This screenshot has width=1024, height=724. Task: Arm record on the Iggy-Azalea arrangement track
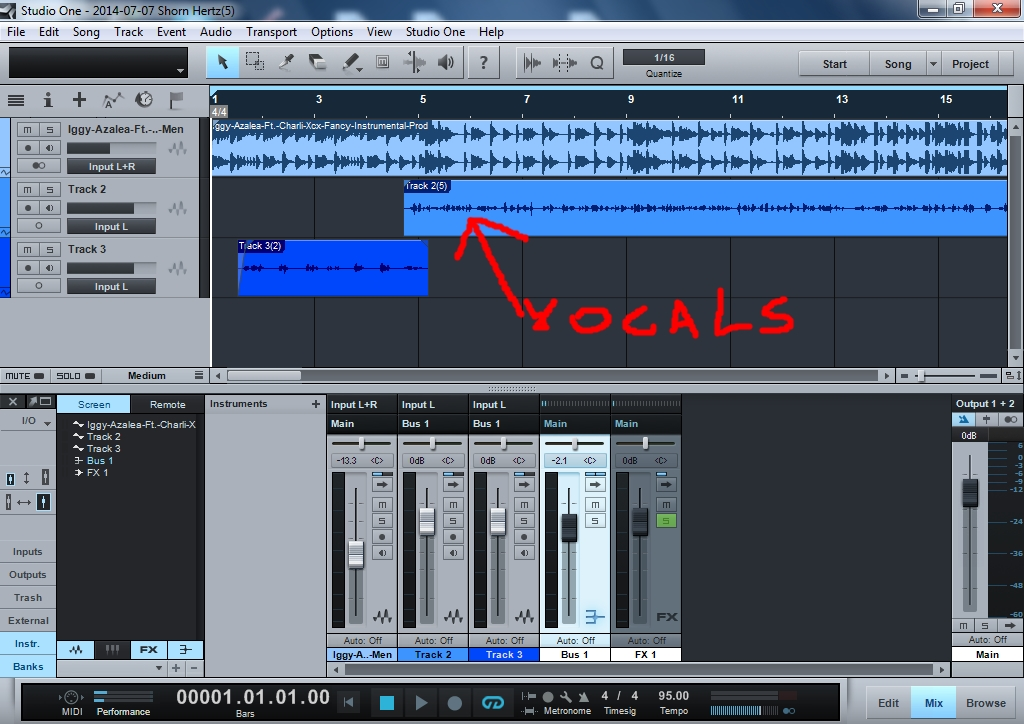click(x=27, y=148)
